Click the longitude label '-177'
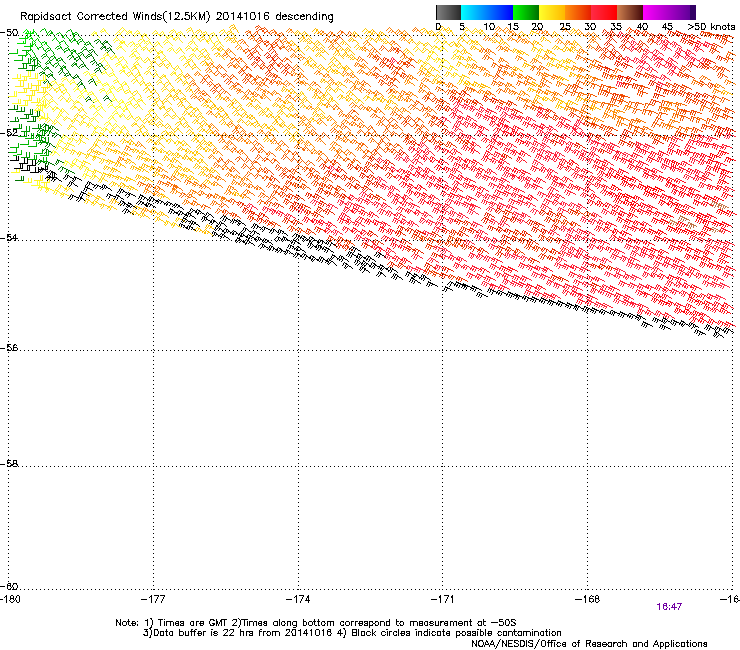The image size is (740, 650). [153, 599]
